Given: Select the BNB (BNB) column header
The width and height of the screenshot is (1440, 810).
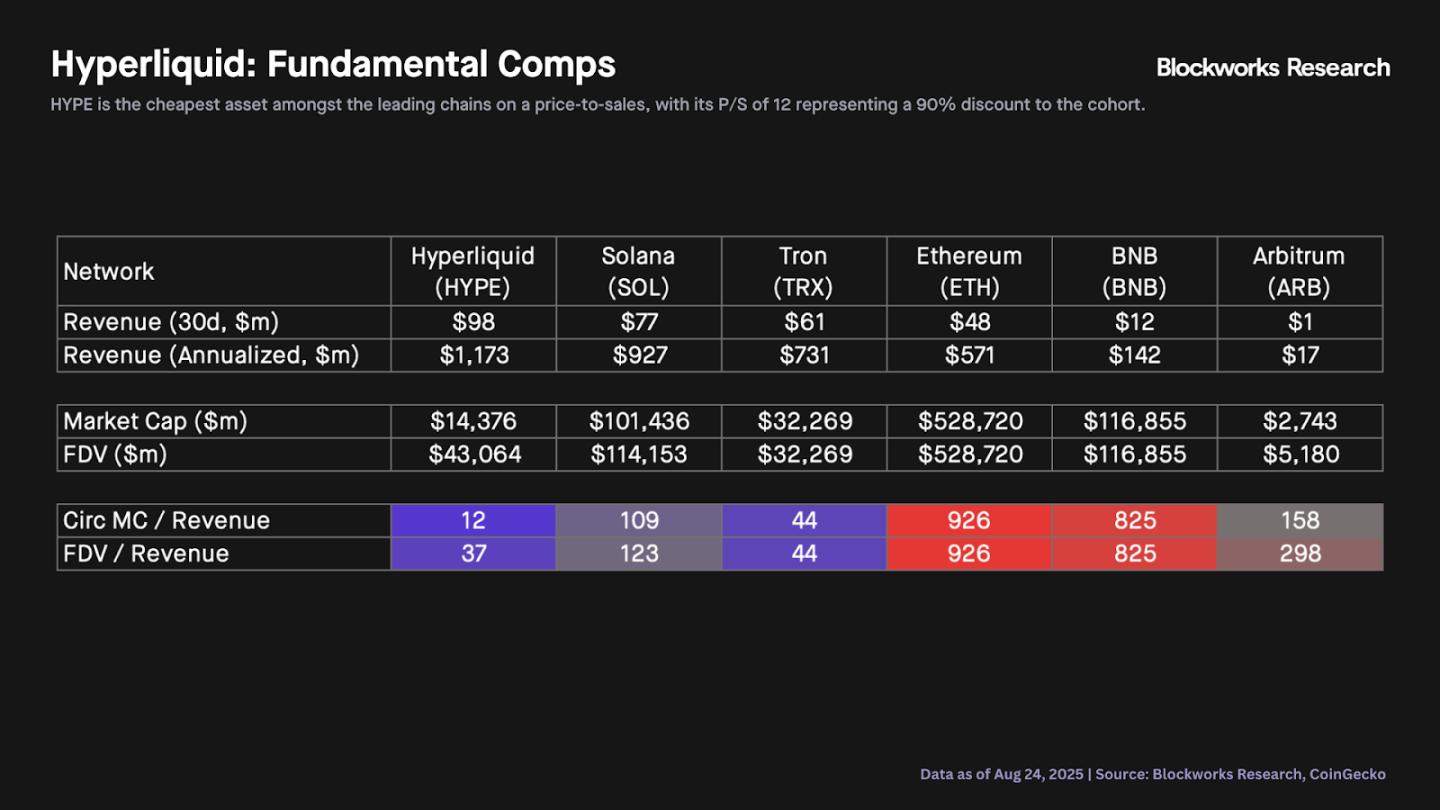Looking at the screenshot, I should coord(1134,271).
